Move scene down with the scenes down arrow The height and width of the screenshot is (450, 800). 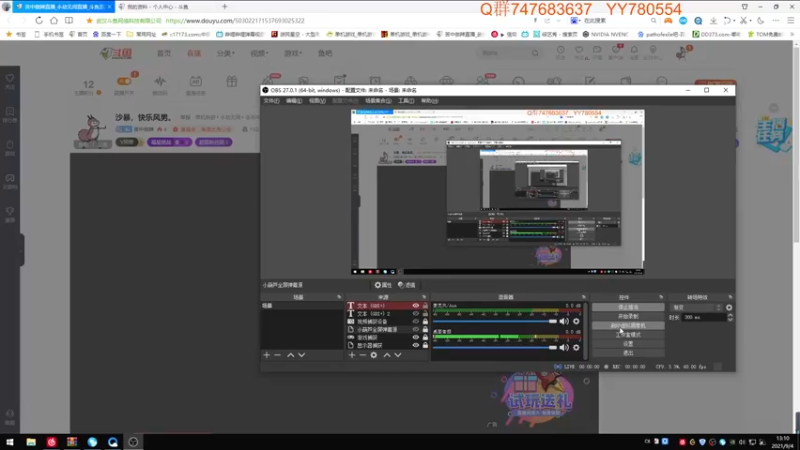click(x=302, y=355)
